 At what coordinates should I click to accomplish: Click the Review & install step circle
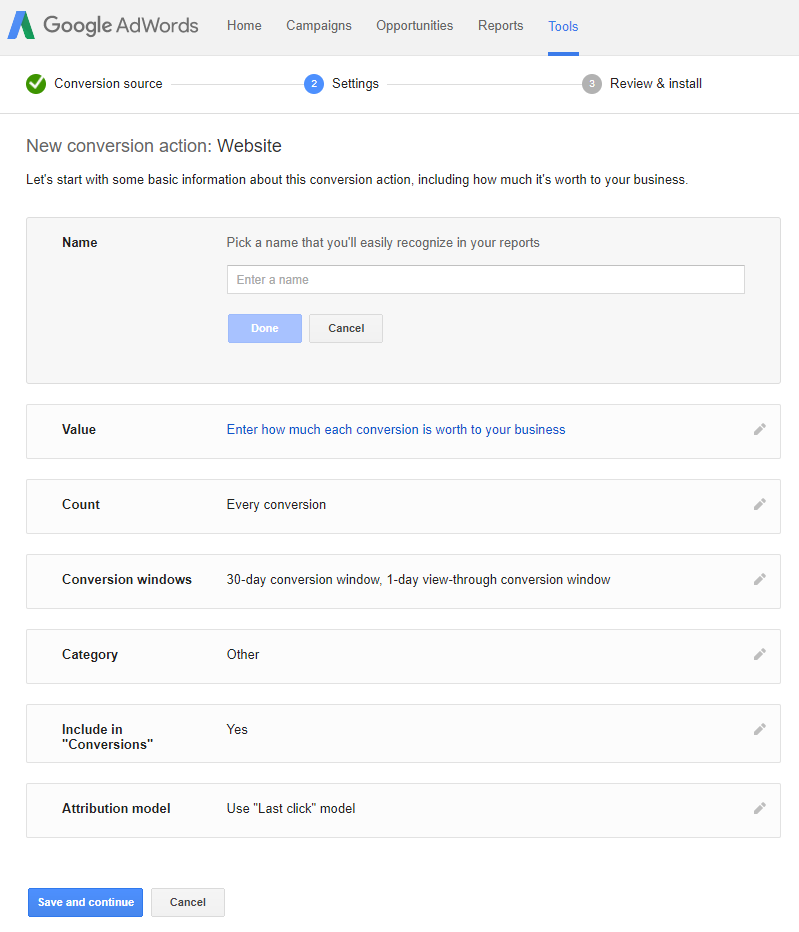592,84
